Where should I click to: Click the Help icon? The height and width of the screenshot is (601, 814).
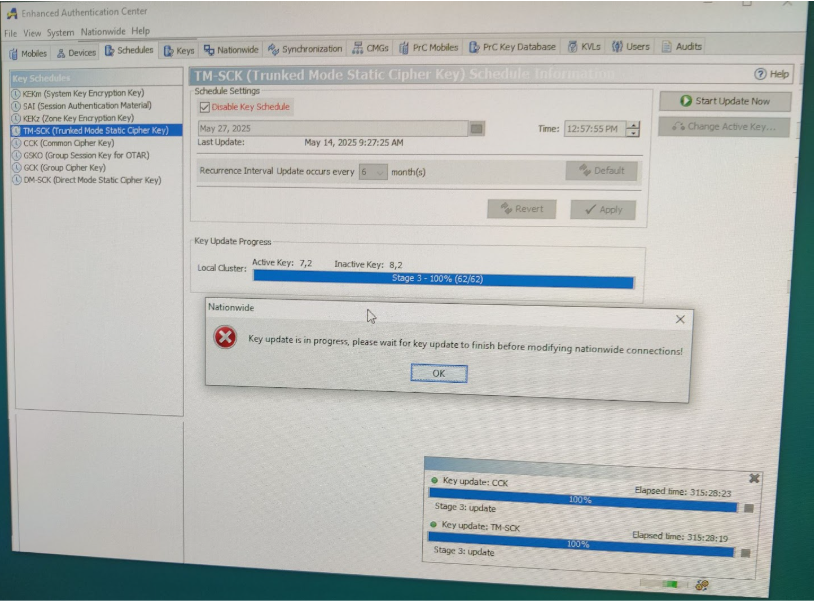760,72
